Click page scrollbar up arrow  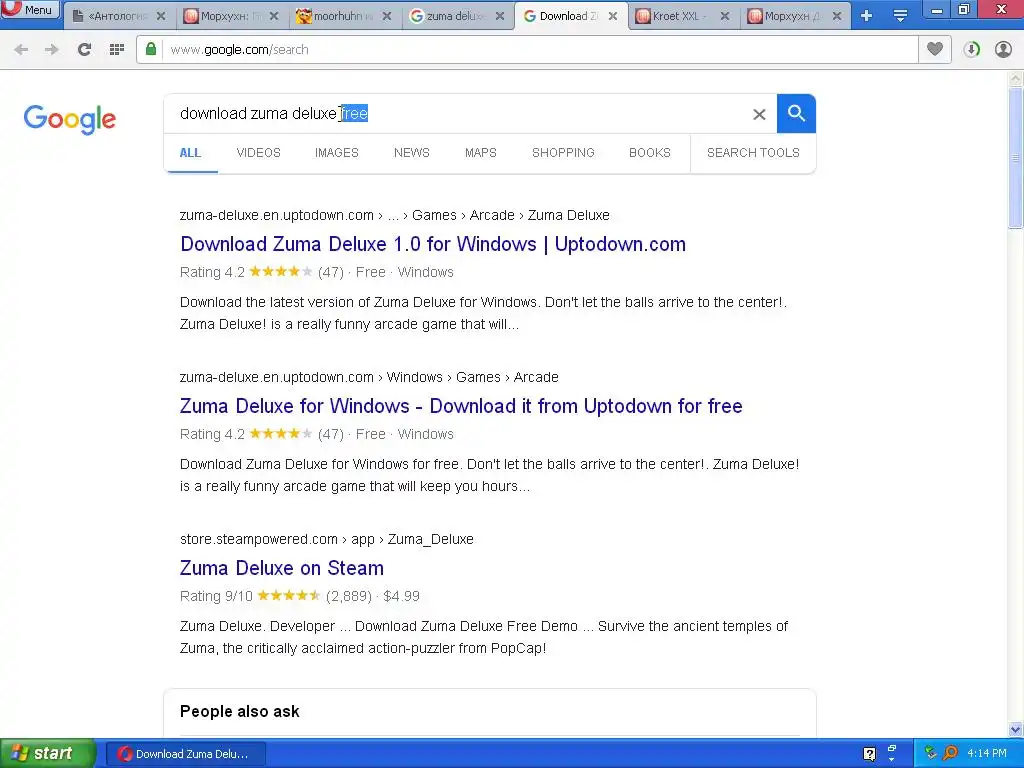[1016, 79]
